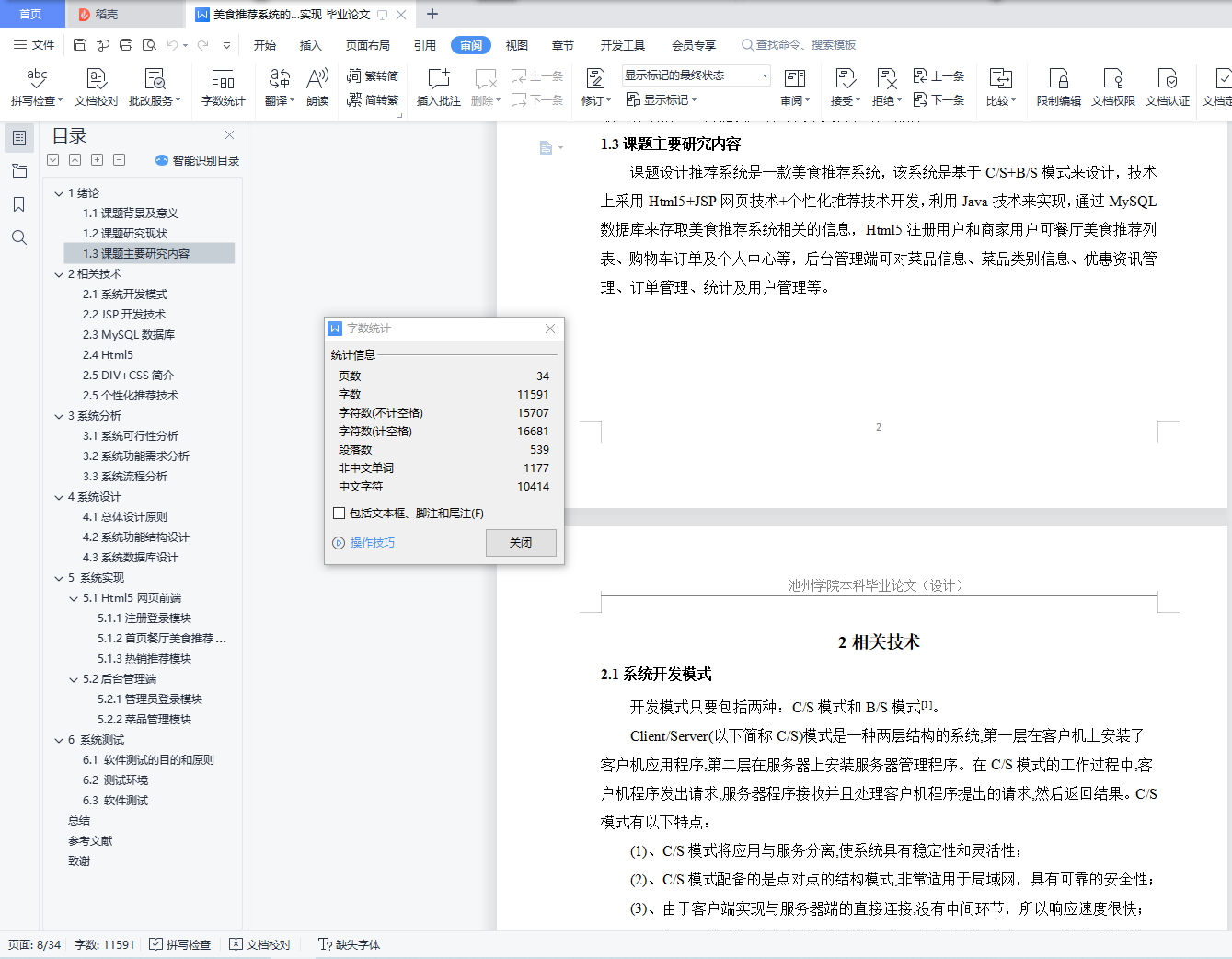Open the 开发工具 ribbon tab

tap(623, 45)
